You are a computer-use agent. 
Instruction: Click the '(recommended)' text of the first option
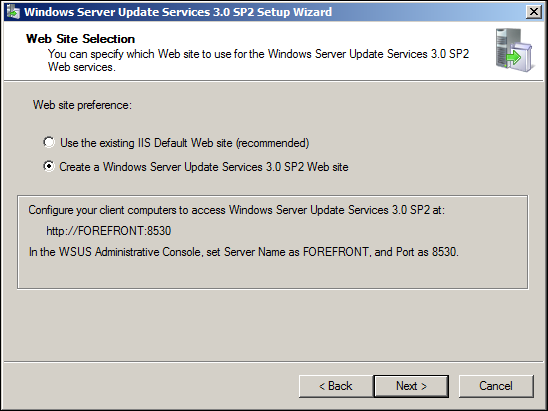(273, 143)
